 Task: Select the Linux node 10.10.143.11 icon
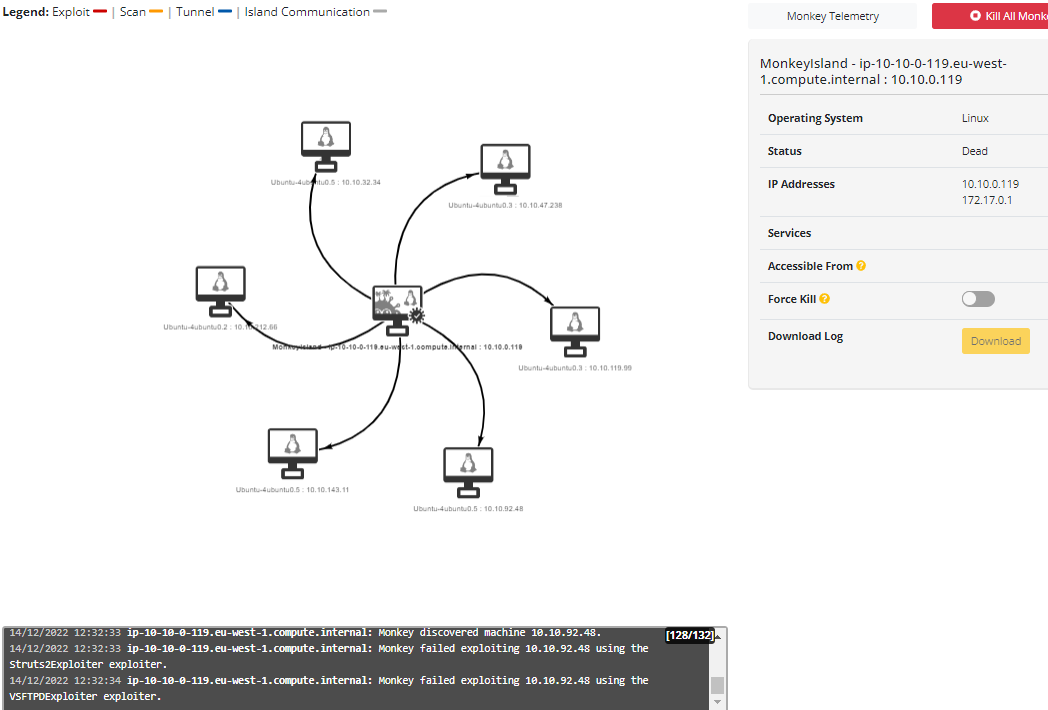click(x=292, y=454)
